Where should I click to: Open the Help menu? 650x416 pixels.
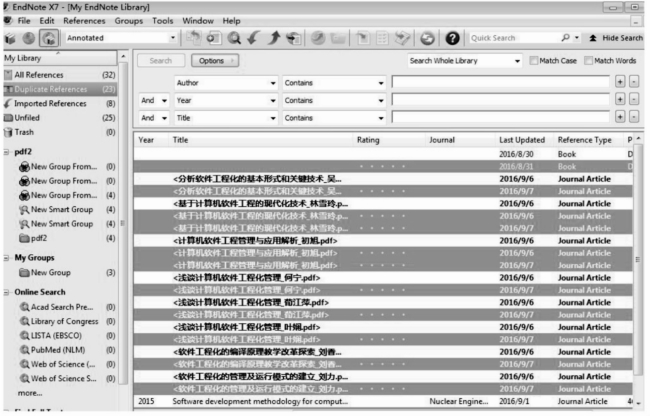231,21
